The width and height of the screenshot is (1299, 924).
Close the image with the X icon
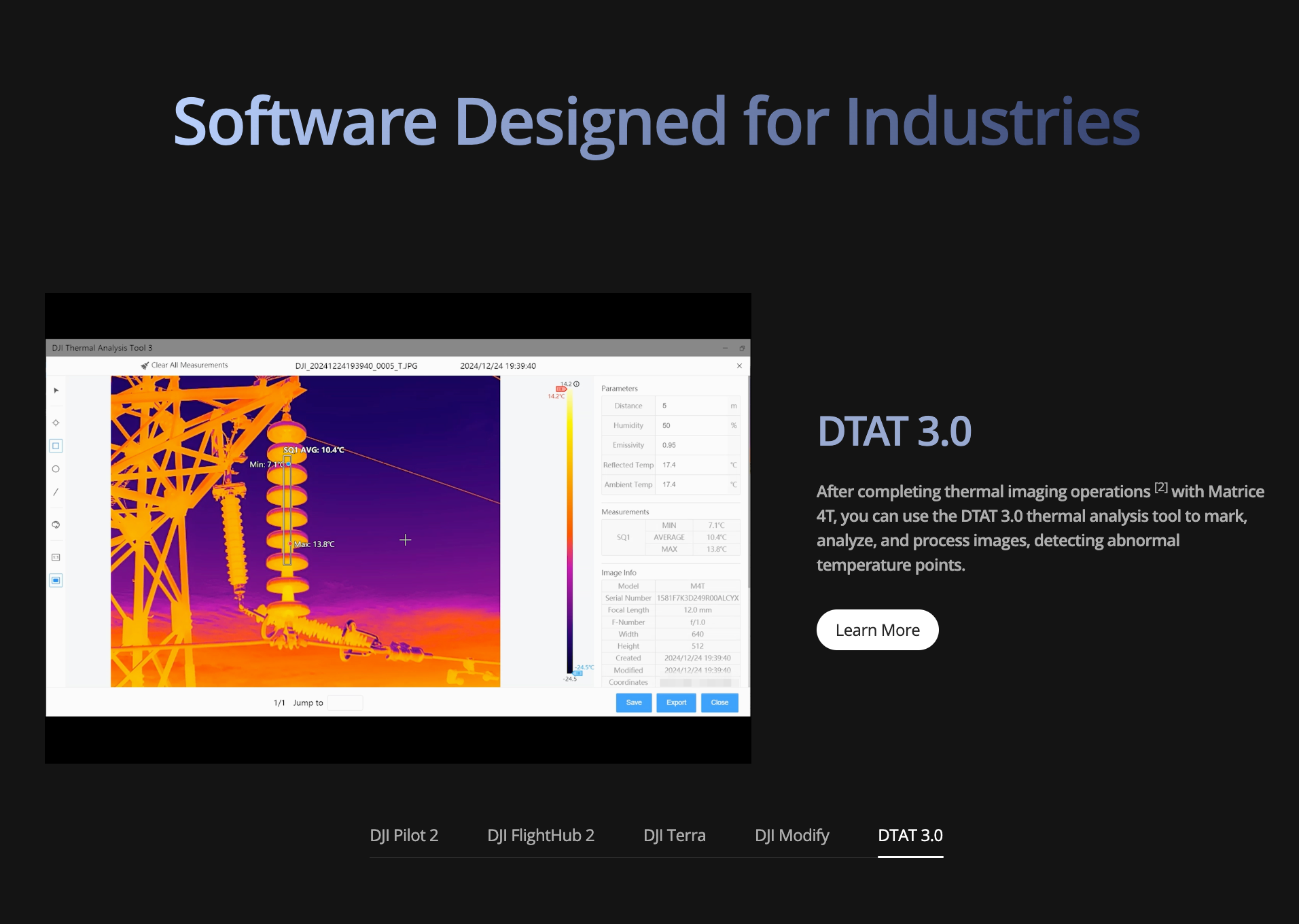[739, 366]
